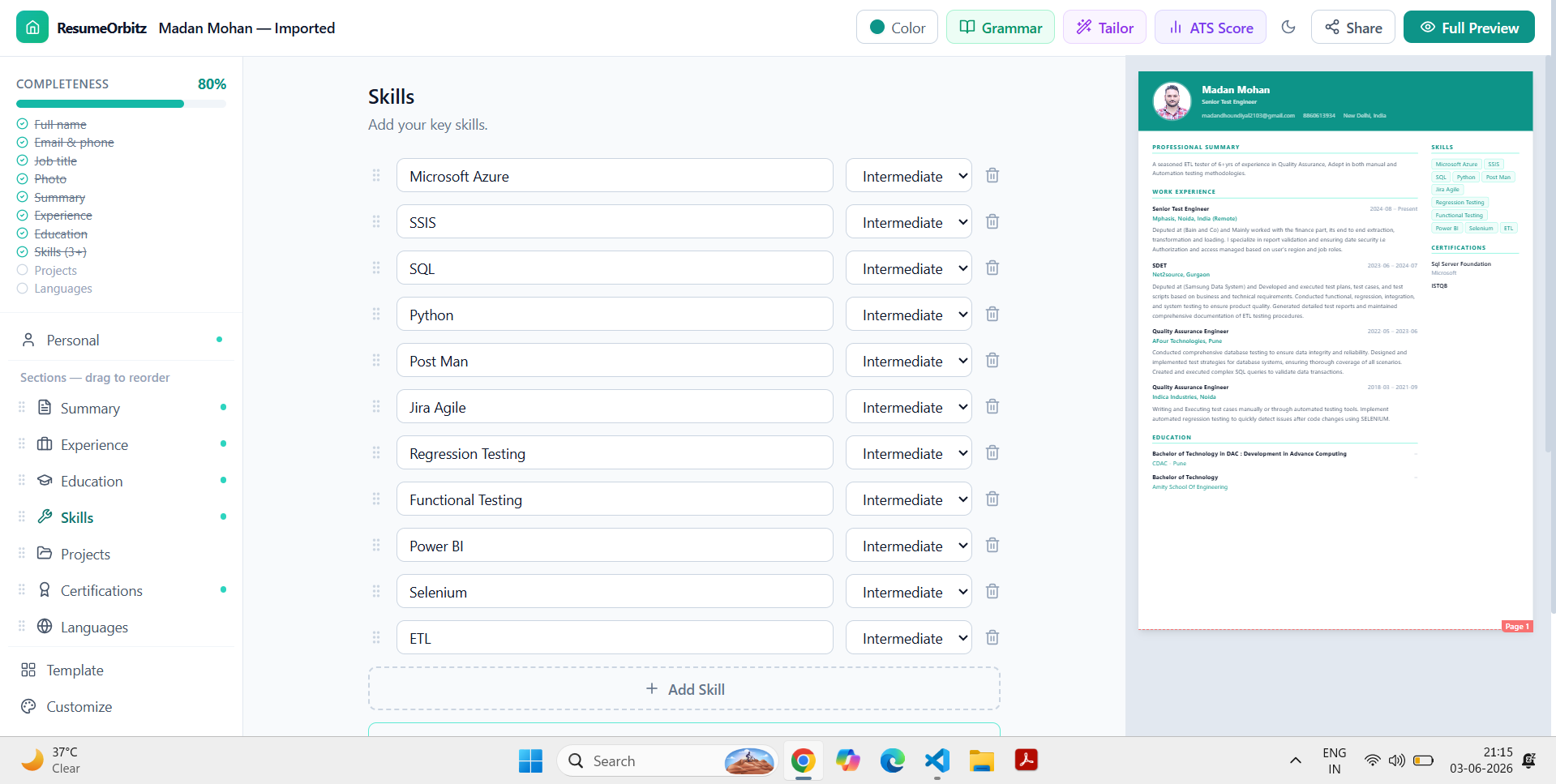This screenshot has width=1556, height=784.
Task: Open Microsoft Edge from taskbar
Action: (x=892, y=760)
